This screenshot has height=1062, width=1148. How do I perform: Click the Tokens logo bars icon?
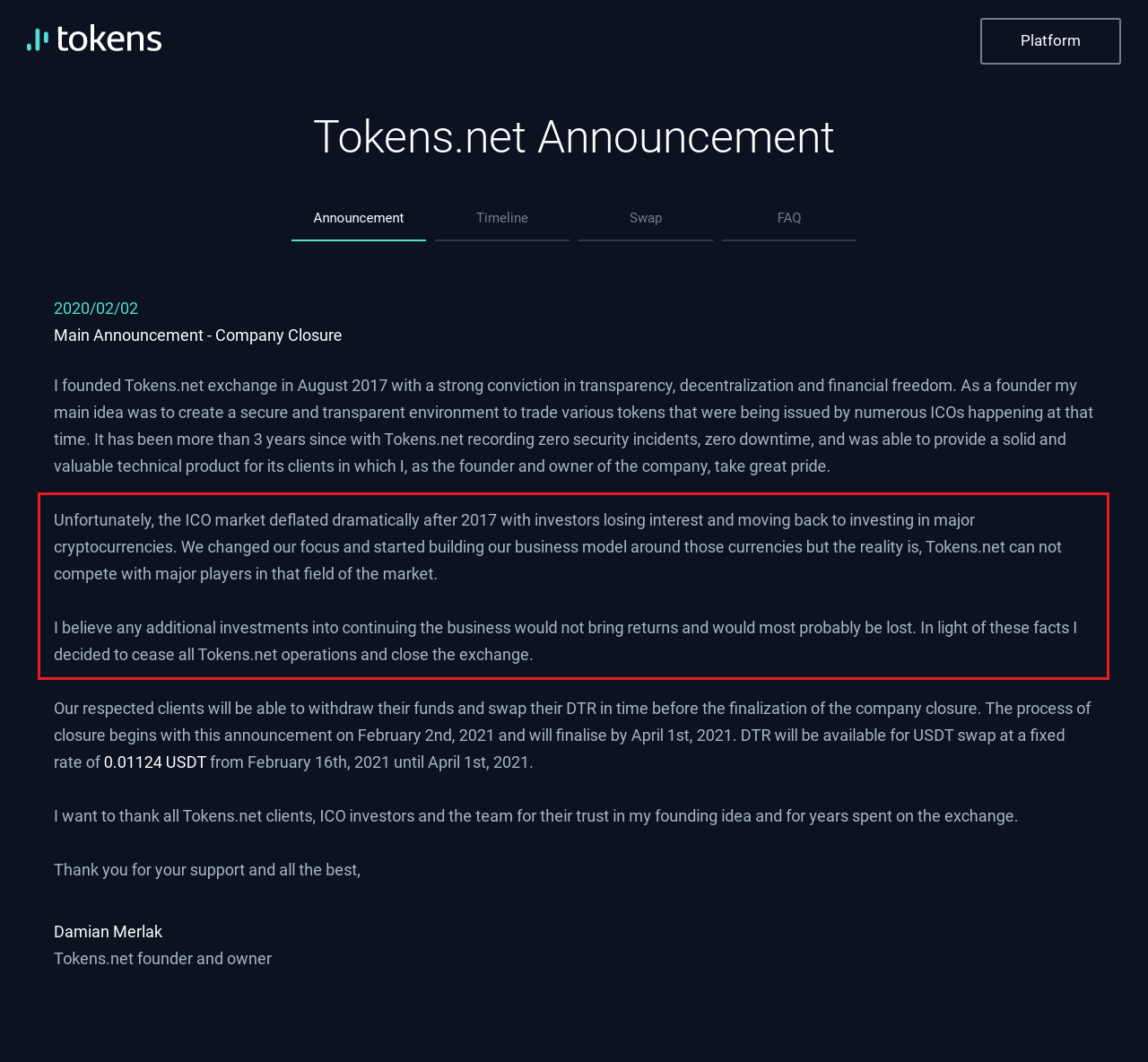pos(38,39)
